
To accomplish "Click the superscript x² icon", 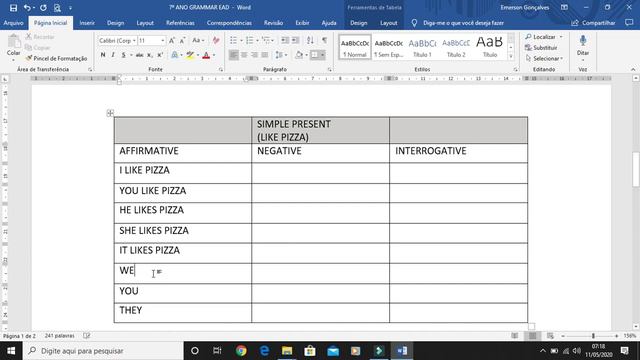I will coord(160,55).
